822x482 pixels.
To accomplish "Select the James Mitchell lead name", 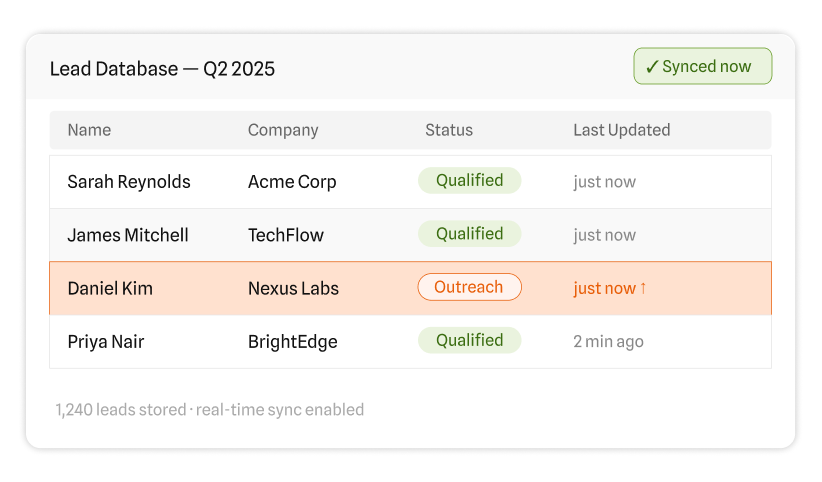I will 128,235.
